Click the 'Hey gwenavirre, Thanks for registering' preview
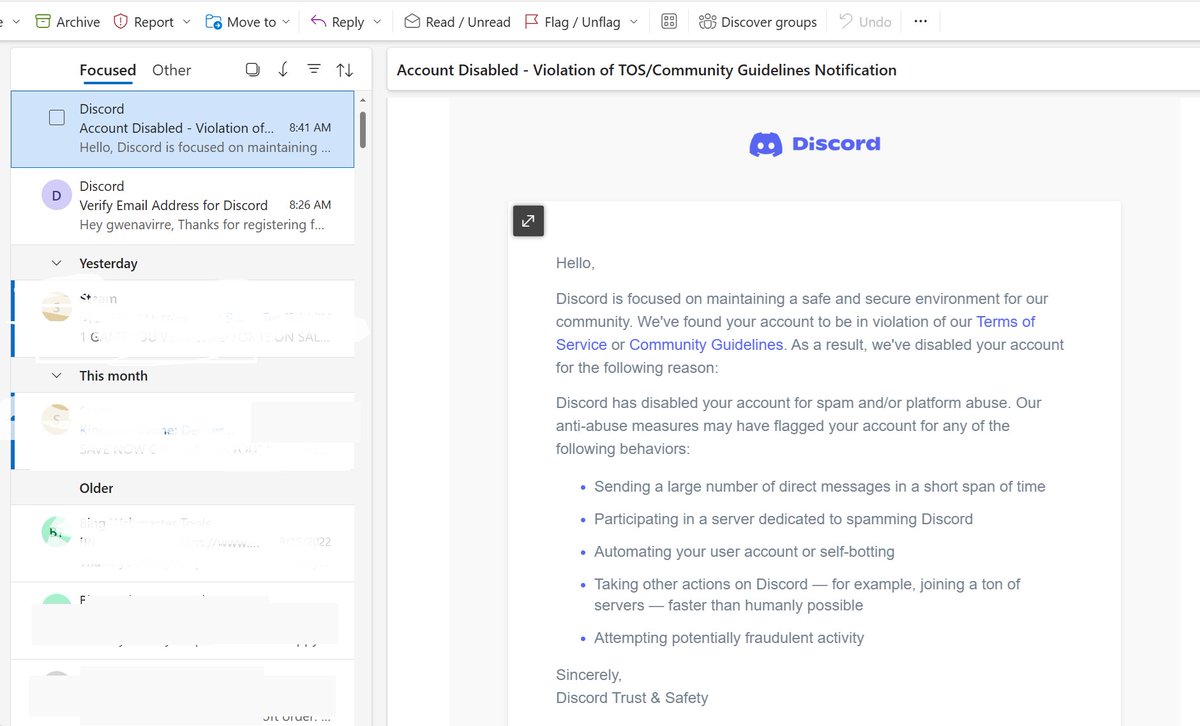 coord(202,224)
